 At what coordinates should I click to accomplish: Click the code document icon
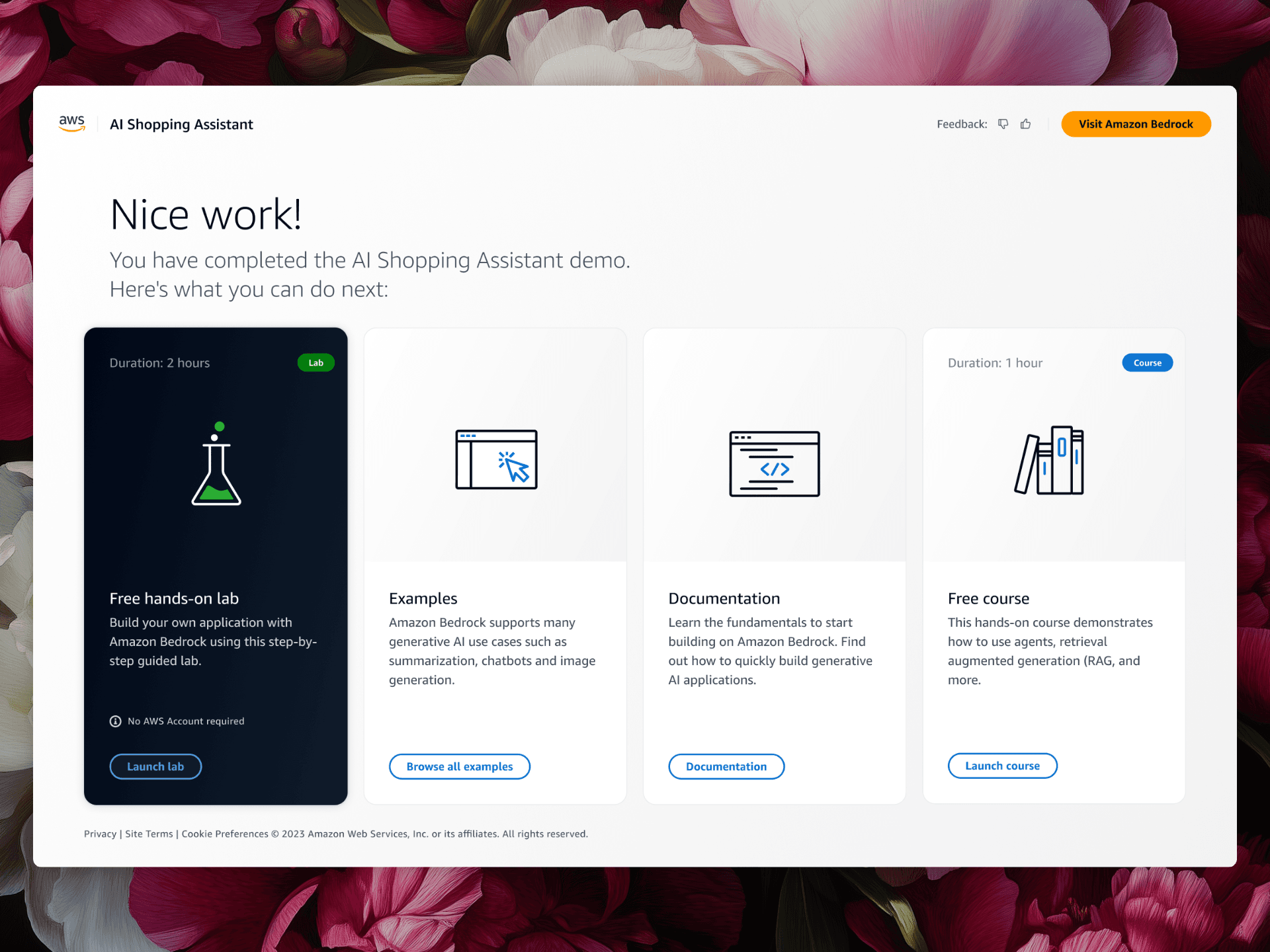click(x=775, y=463)
